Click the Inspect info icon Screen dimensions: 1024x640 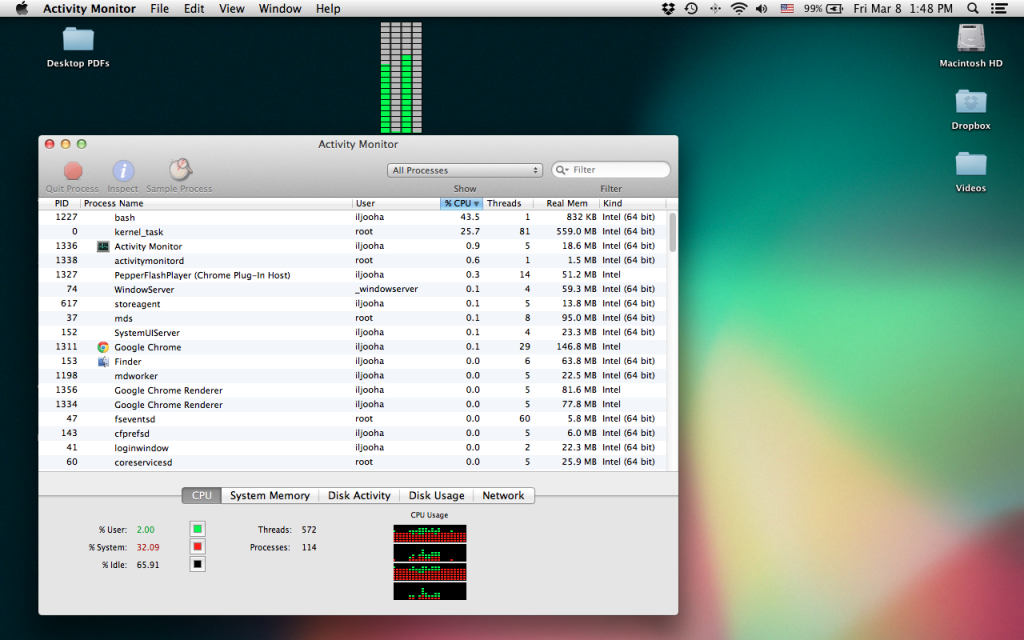click(123, 171)
